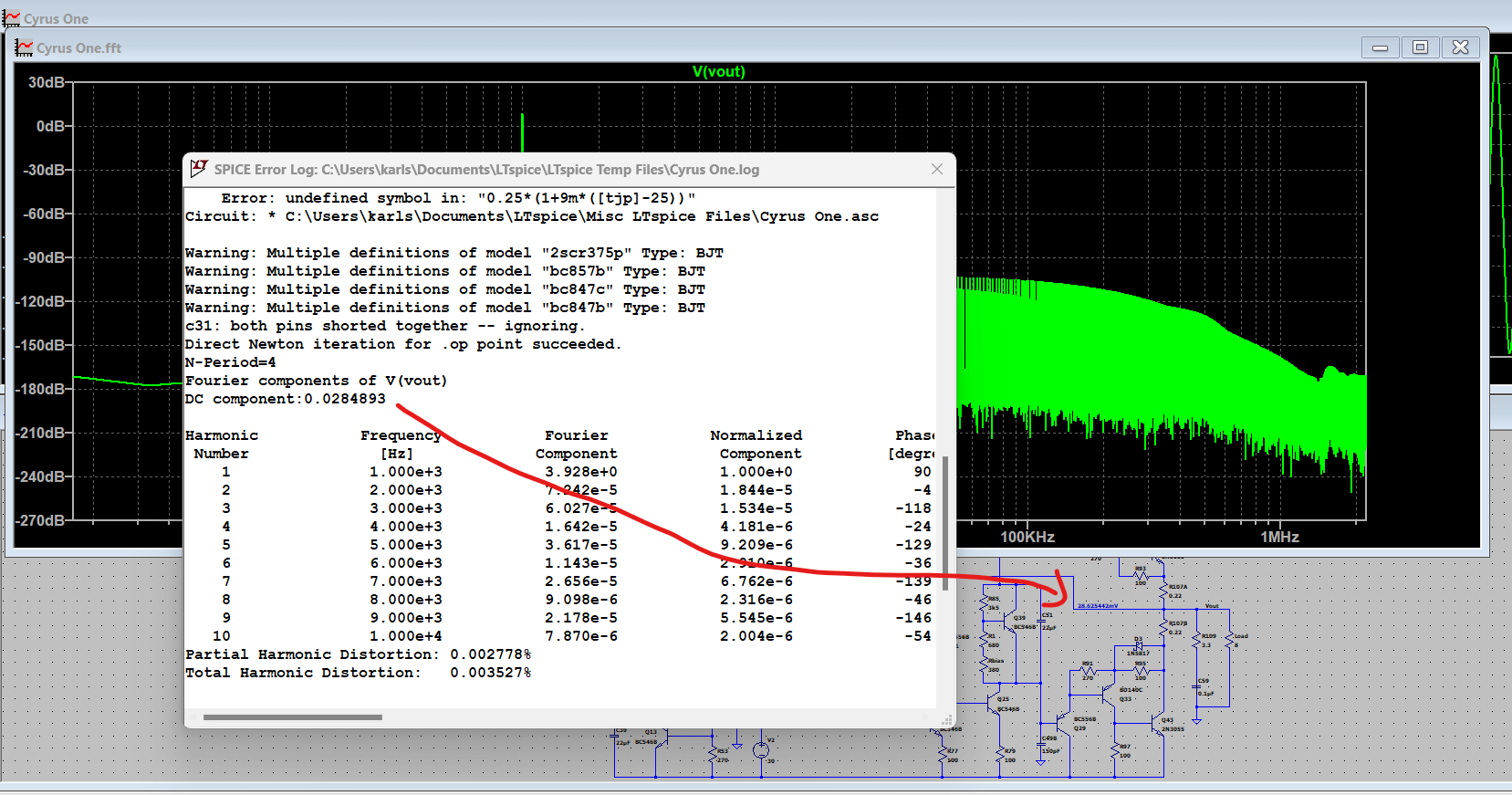Select the Q25 transistor in the schematic
This screenshot has width=1512, height=795.
(995, 703)
